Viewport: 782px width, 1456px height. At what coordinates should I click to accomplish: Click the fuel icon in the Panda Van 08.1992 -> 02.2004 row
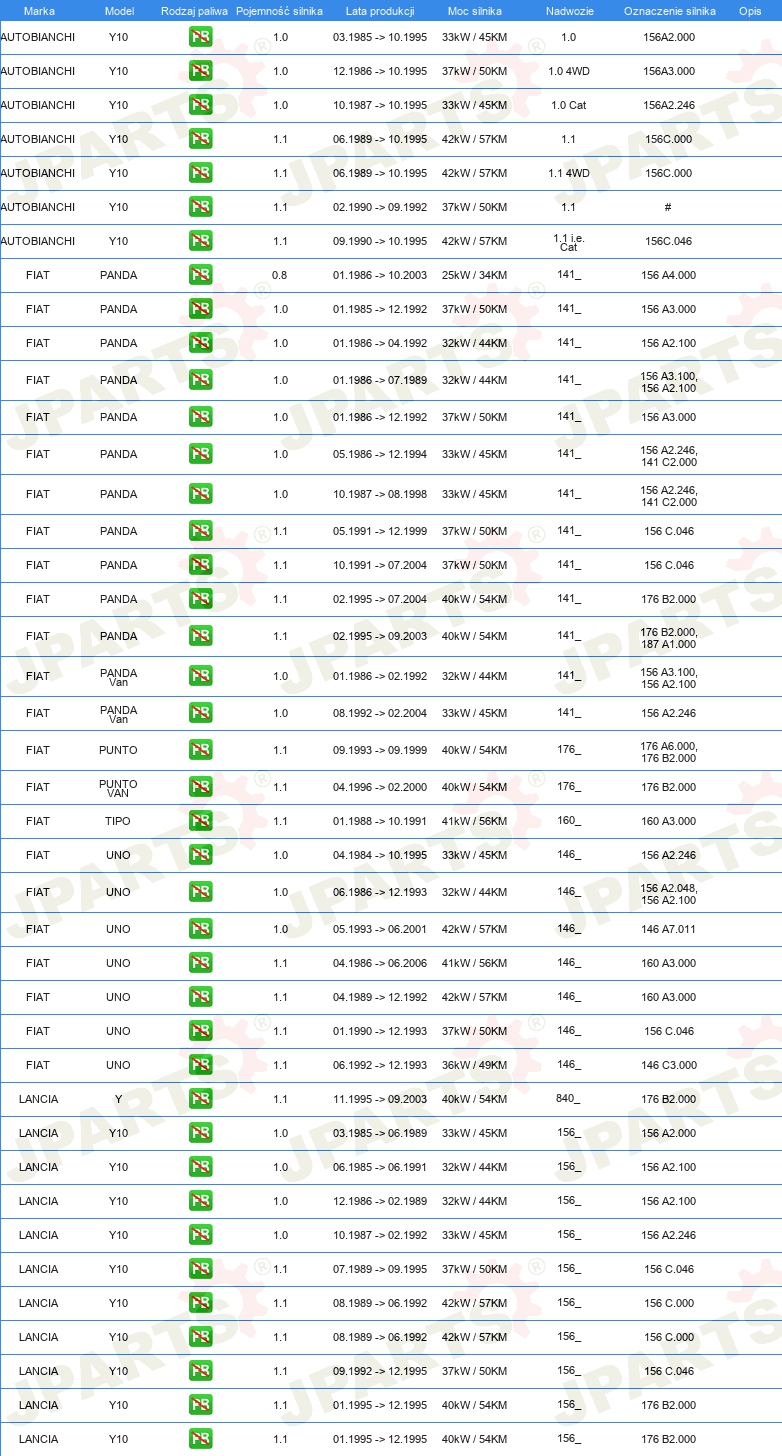[x=200, y=713]
